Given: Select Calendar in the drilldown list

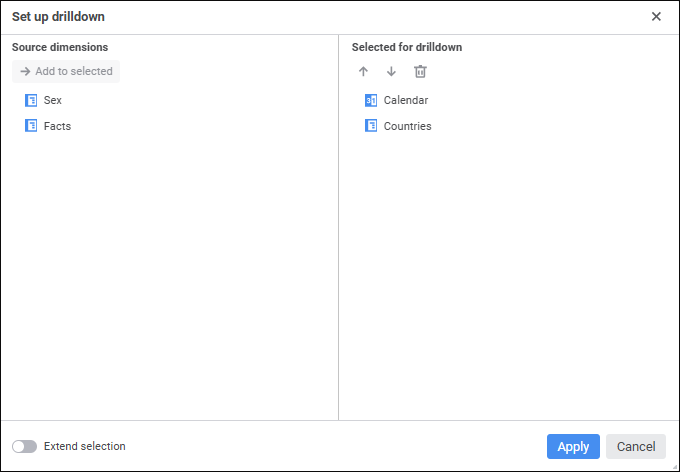Looking at the screenshot, I should 406,100.
